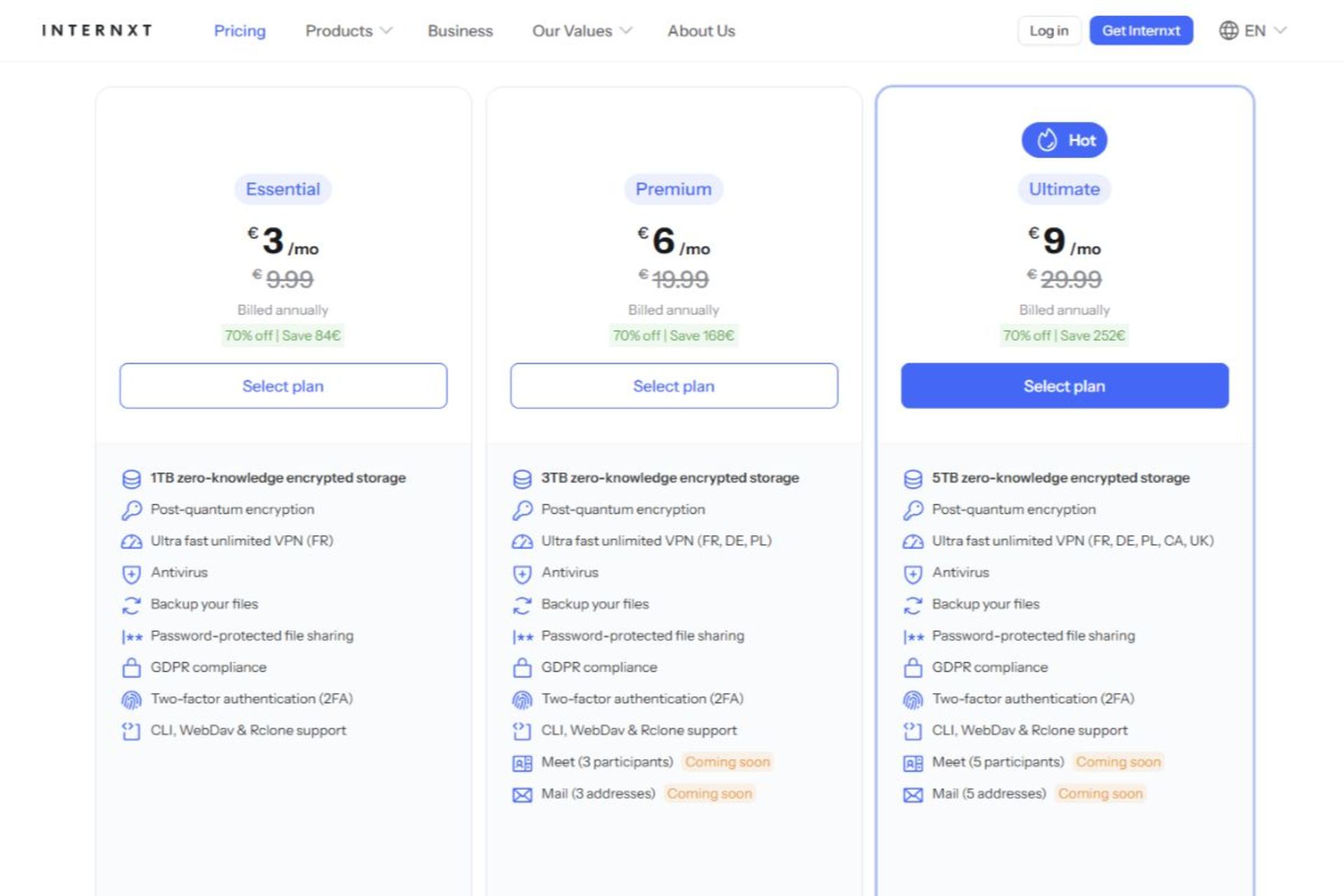Click Premium plan Antivirus shield icon

[522, 574]
